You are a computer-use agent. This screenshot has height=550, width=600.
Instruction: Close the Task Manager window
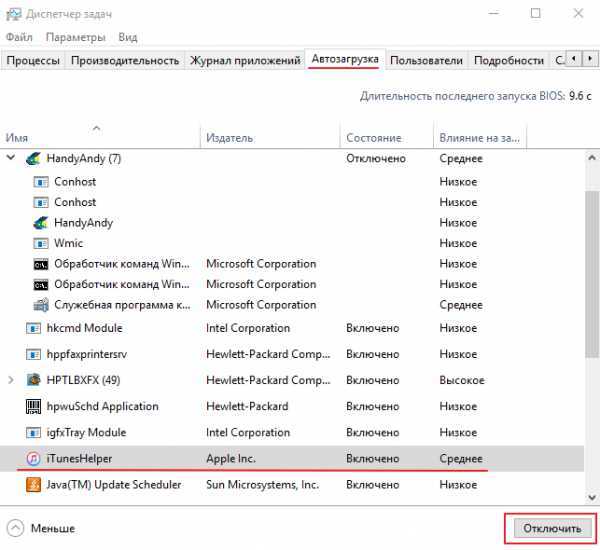578,13
